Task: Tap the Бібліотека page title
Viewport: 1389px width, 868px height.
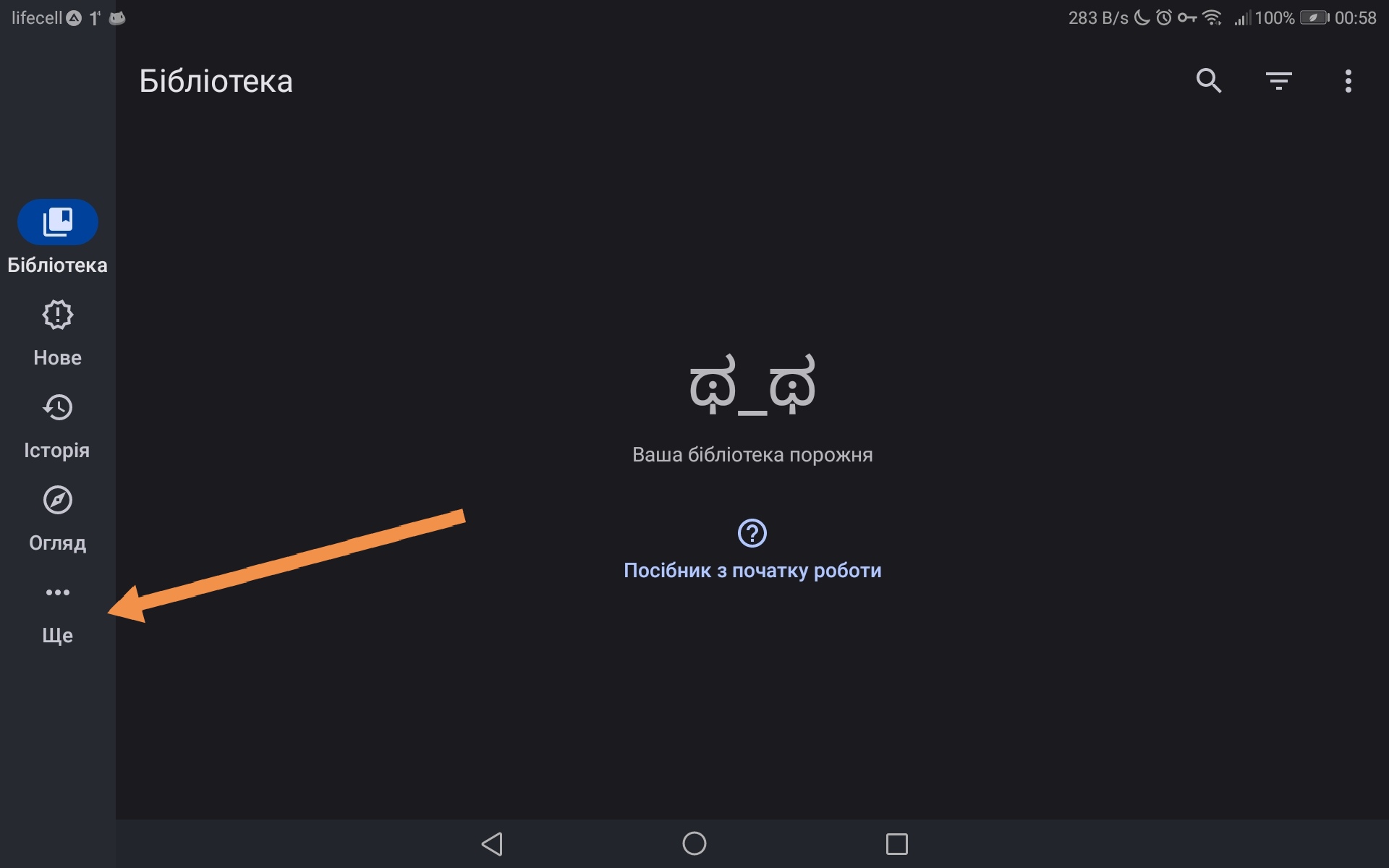Action: (216, 81)
